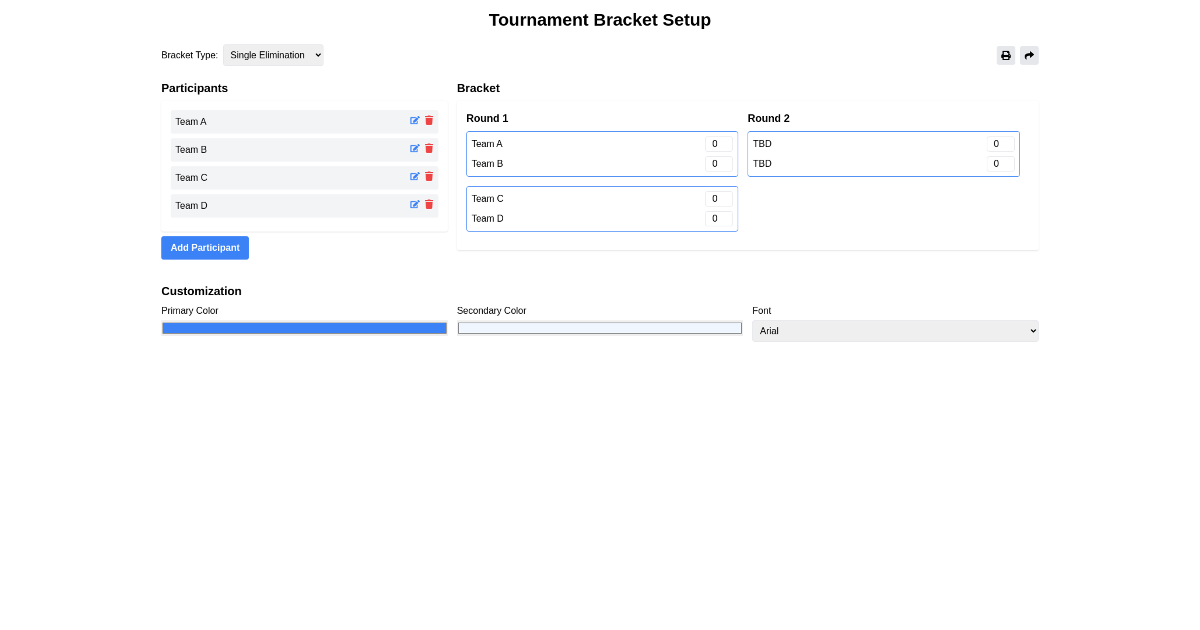
Task: Click the edit icon for Team B
Action: pos(414,148)
